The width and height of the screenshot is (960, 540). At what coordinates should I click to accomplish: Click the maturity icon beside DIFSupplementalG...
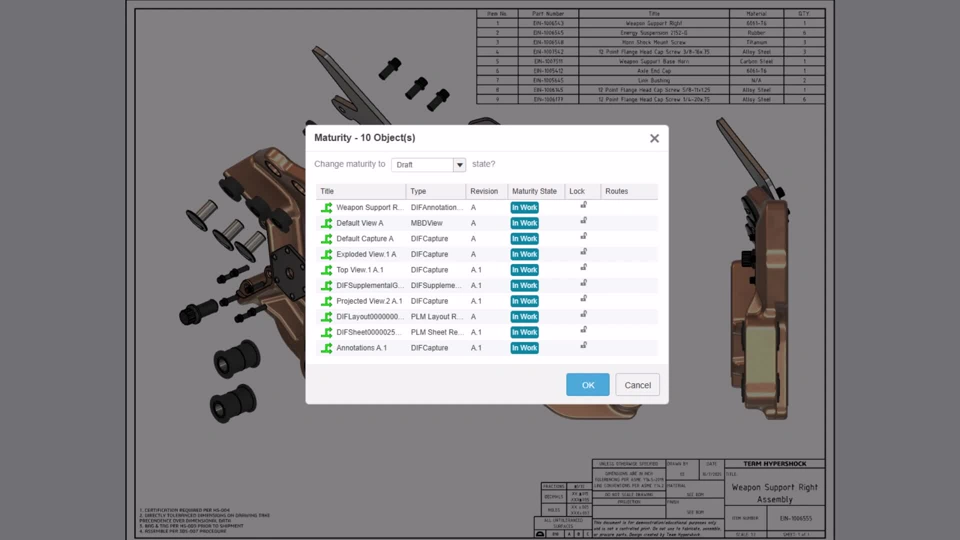tap(326, 285)
